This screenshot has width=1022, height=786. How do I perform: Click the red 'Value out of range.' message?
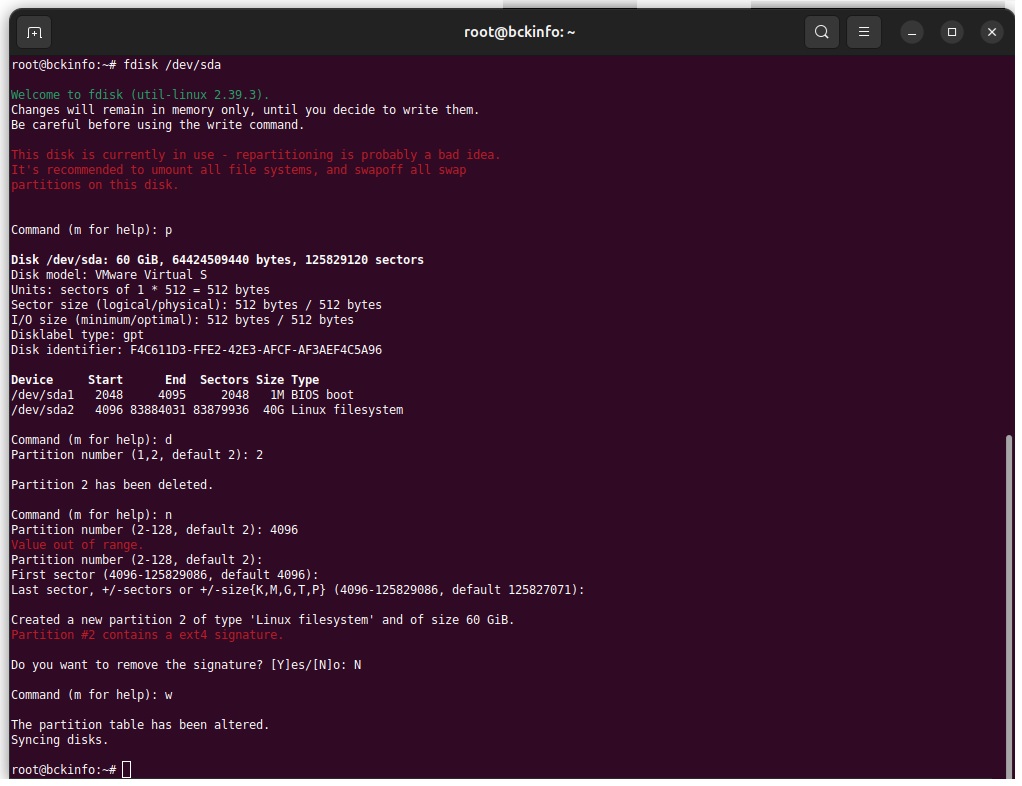[x=77, y=545]
